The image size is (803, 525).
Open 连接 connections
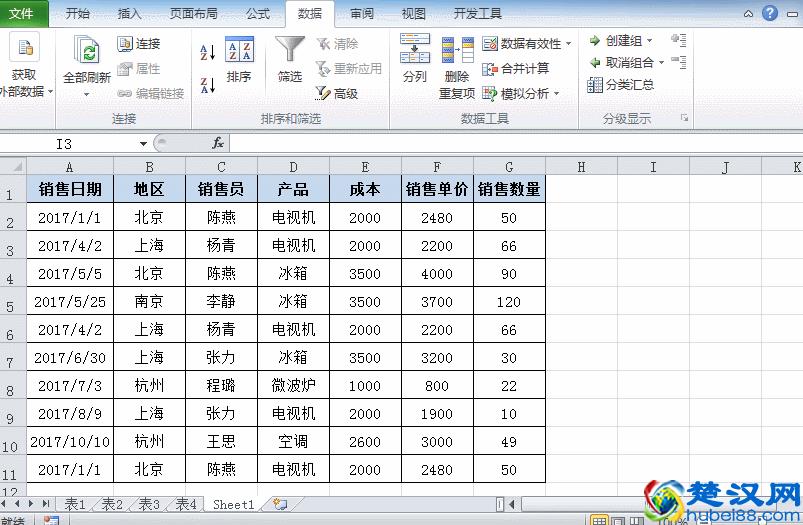point(139,44)
